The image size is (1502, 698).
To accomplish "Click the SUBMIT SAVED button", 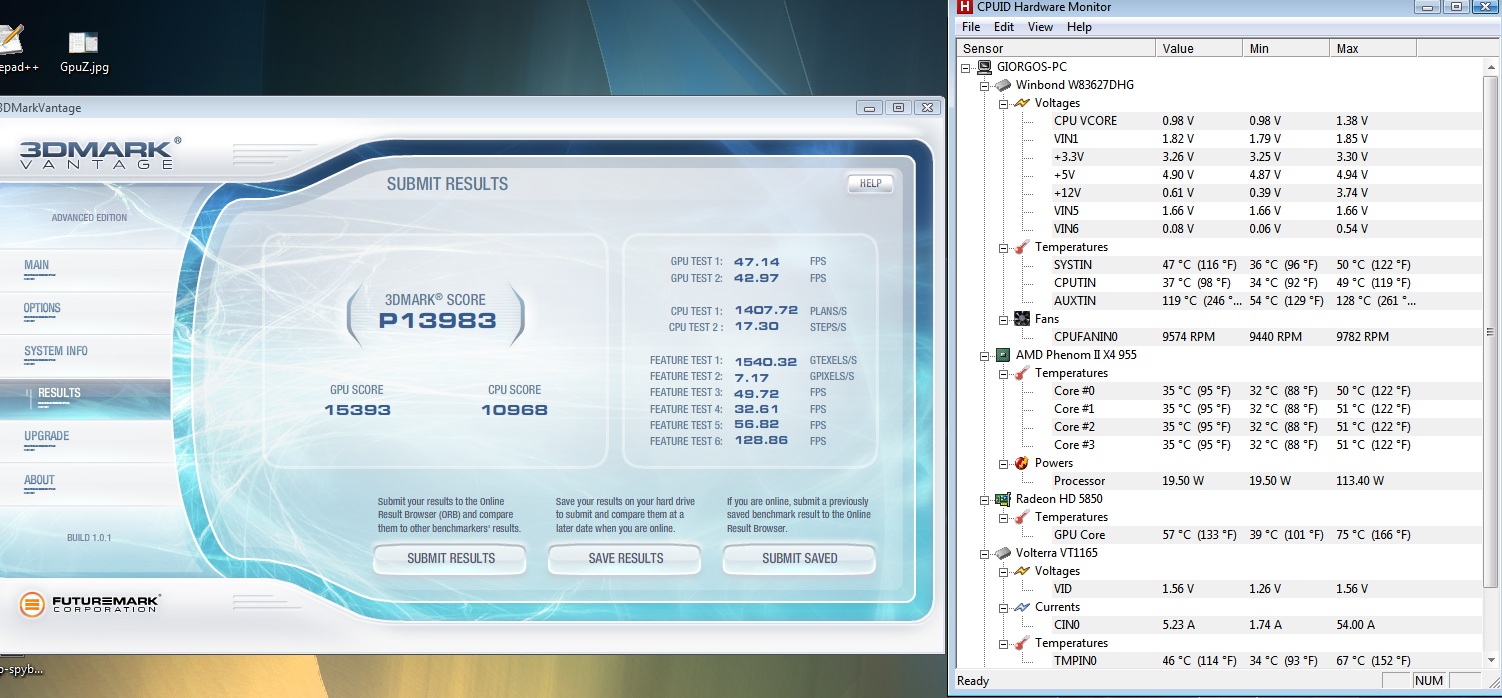I will pyautogui.click(x=800, y=559).
